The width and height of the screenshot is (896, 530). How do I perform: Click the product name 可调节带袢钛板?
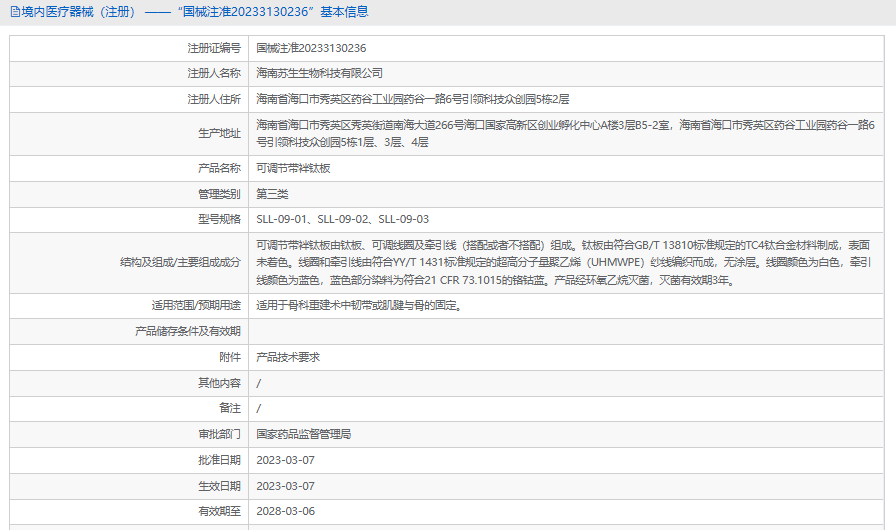[x=293, y=168]
